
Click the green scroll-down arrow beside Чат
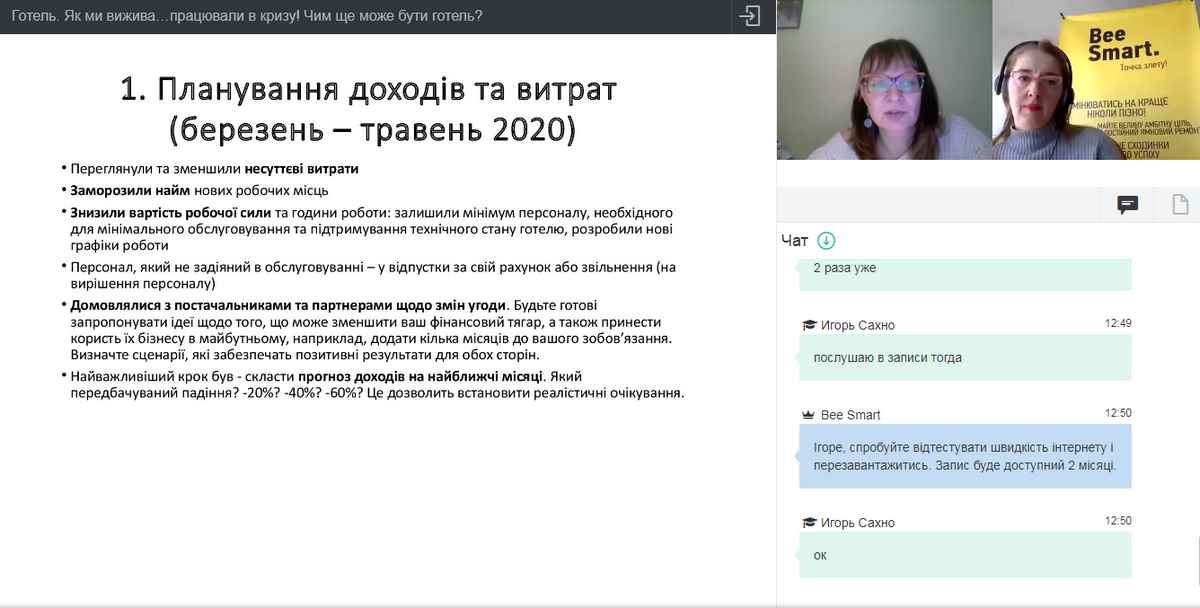click(x=826, y=240)
